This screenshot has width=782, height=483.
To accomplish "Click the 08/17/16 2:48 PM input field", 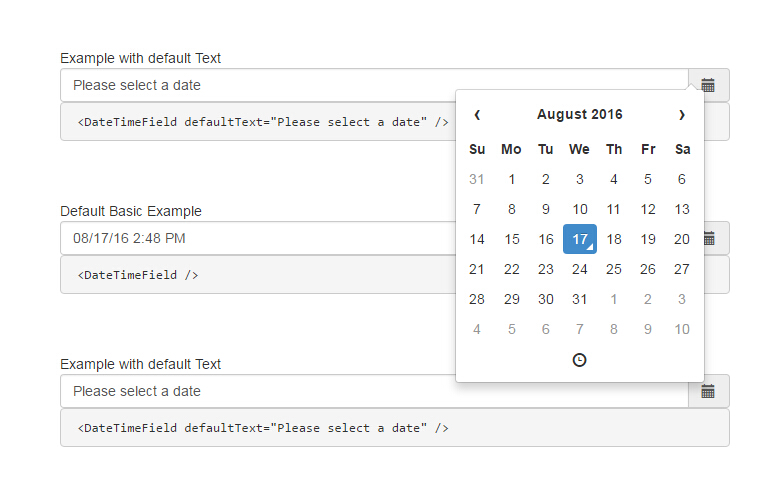I will click(x=258, y=239).
